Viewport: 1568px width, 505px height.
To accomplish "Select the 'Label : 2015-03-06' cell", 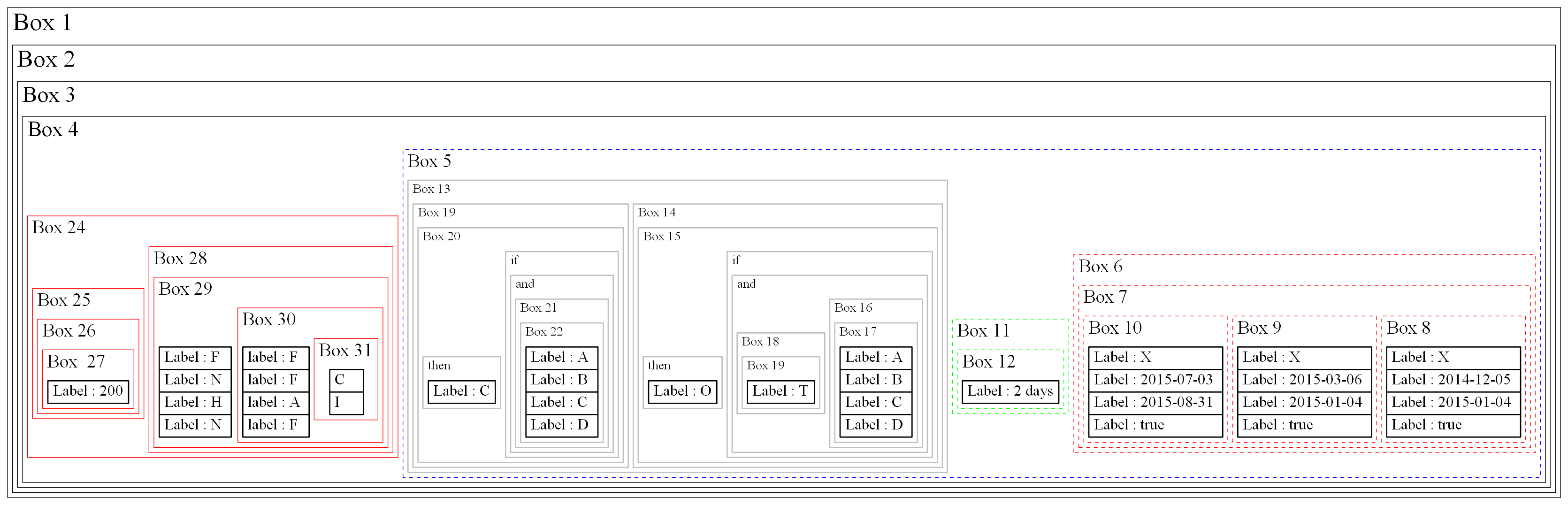I will pos(1304,380).
